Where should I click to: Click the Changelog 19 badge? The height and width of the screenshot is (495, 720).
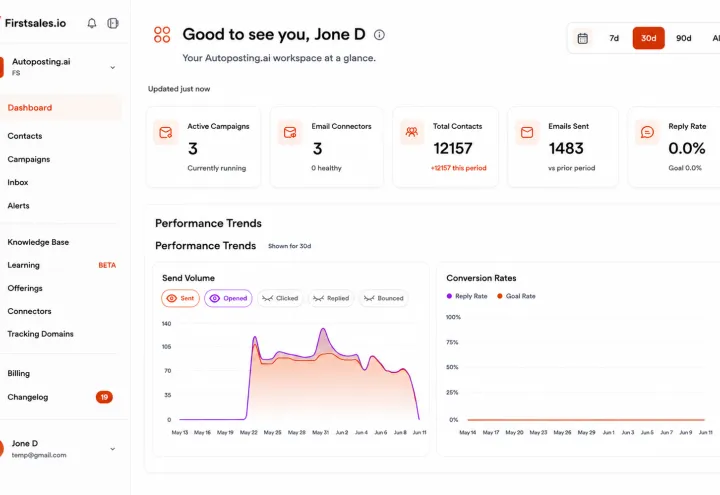pos(104,397)
